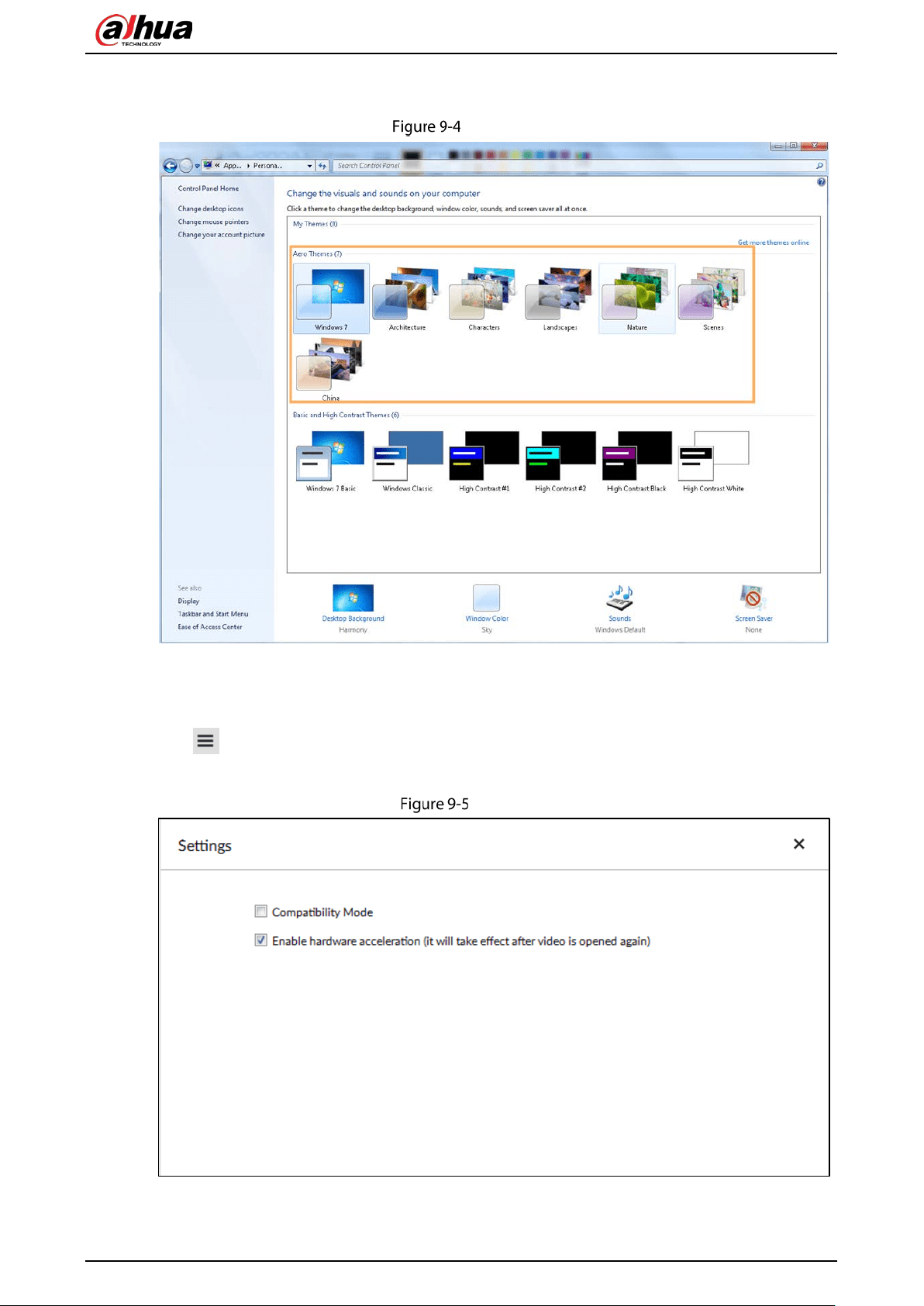Viewport: 924px width, 1306px height.
Task: Pick the Characters theme
Action: (484, 298)
